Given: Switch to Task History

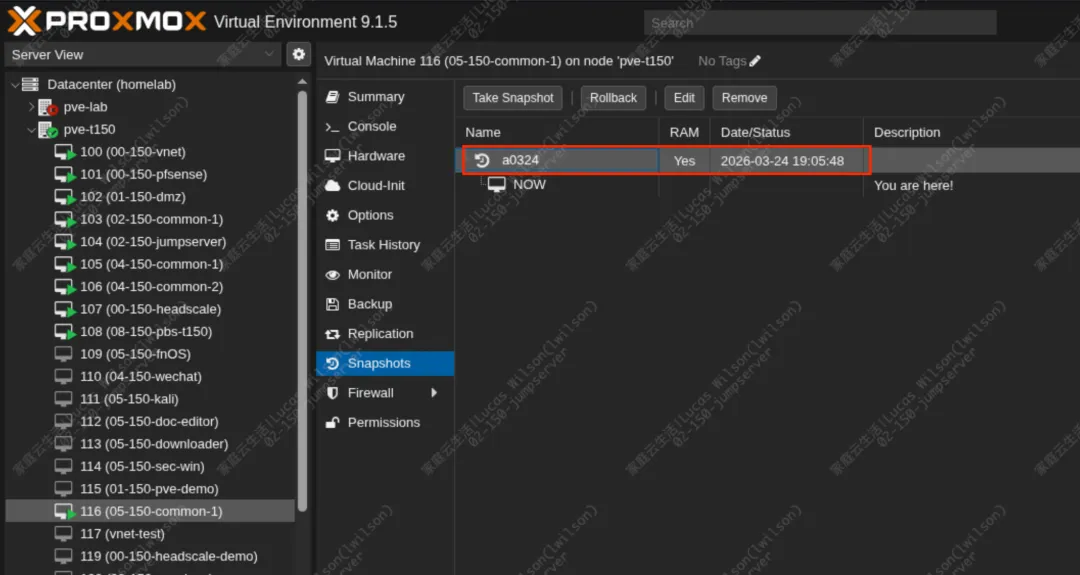Looking at the screenshot, I should coord(385,244).
